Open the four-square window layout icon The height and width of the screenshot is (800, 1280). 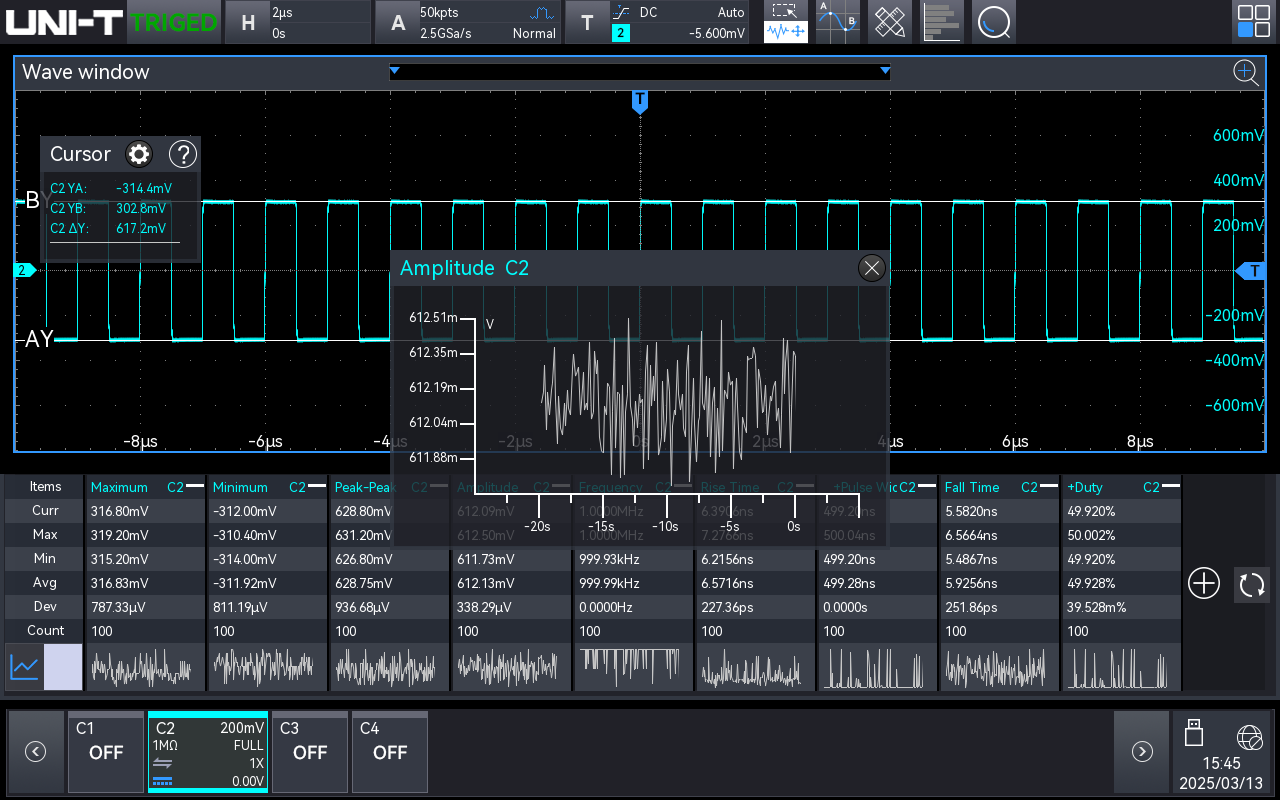(x=1253, y=21)
